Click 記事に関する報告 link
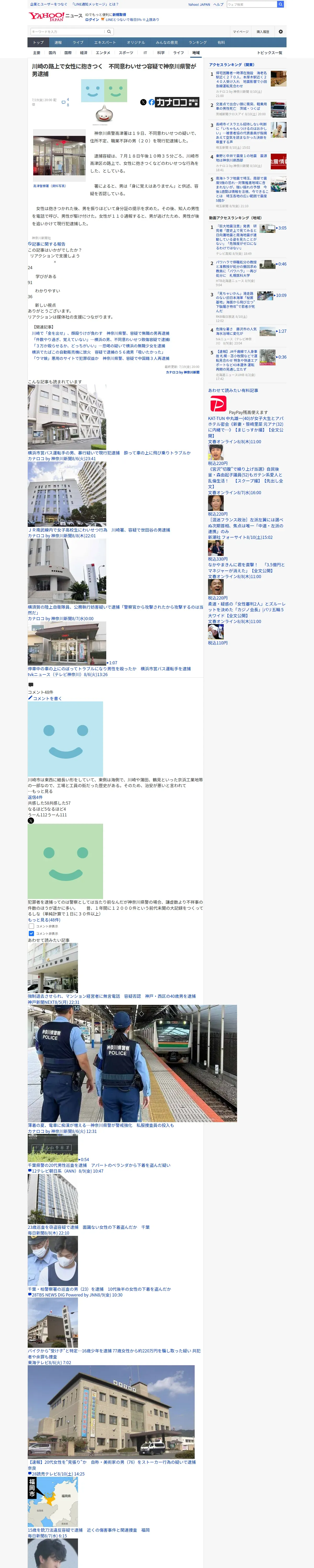 click(48, 244)
